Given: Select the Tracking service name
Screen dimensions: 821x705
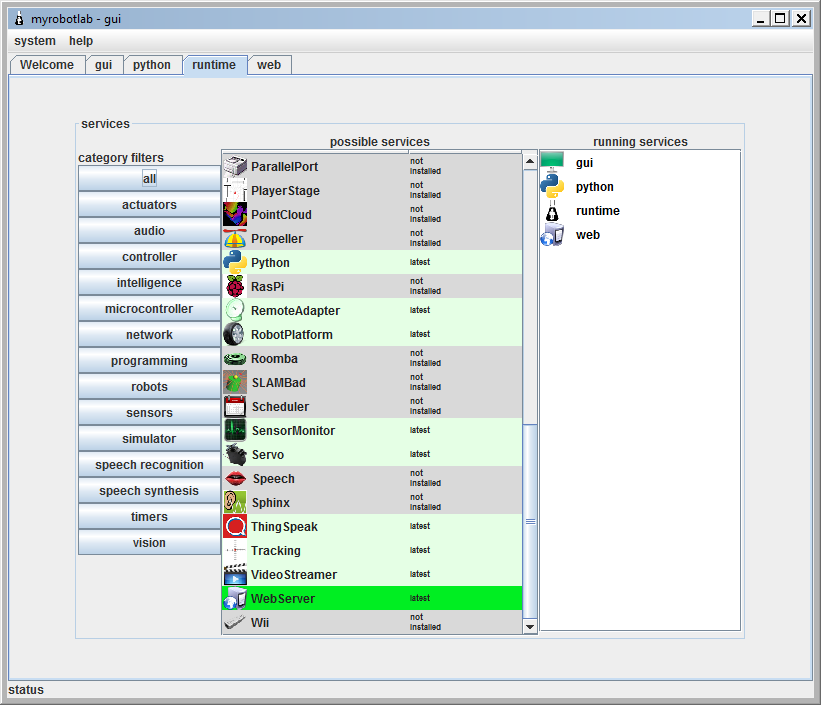Looking at the screenshot, I should [275, 550].
